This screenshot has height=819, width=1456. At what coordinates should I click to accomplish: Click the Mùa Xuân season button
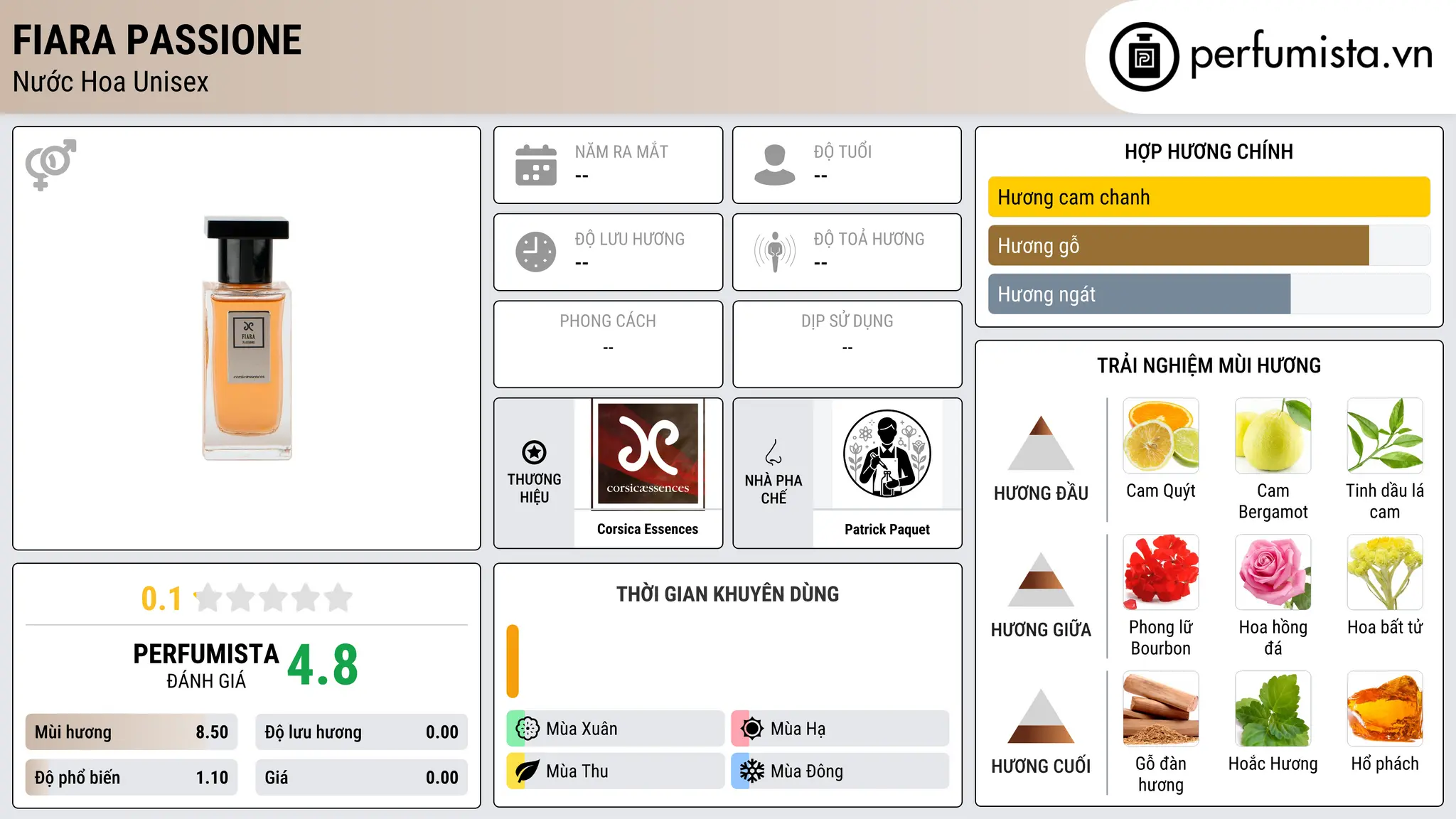tap(615, 728)
